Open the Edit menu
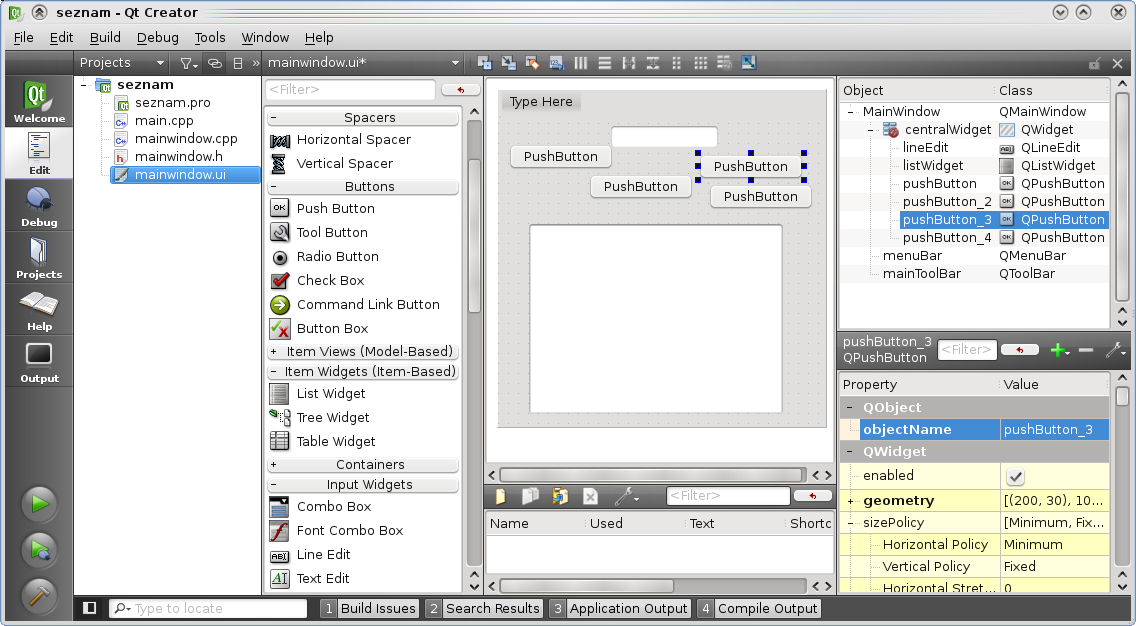The height and width of the screenshot is (626, 1136). click(x=62, y=38)
